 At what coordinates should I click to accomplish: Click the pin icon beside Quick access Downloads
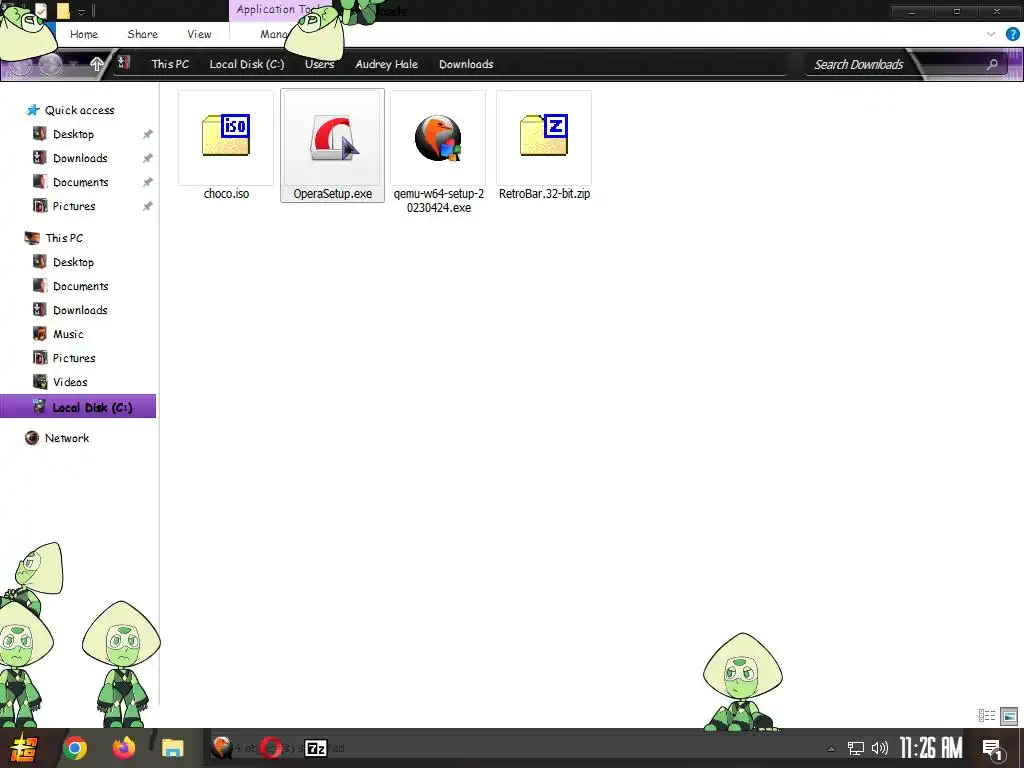pyautogui.click(x=148, y=159)
